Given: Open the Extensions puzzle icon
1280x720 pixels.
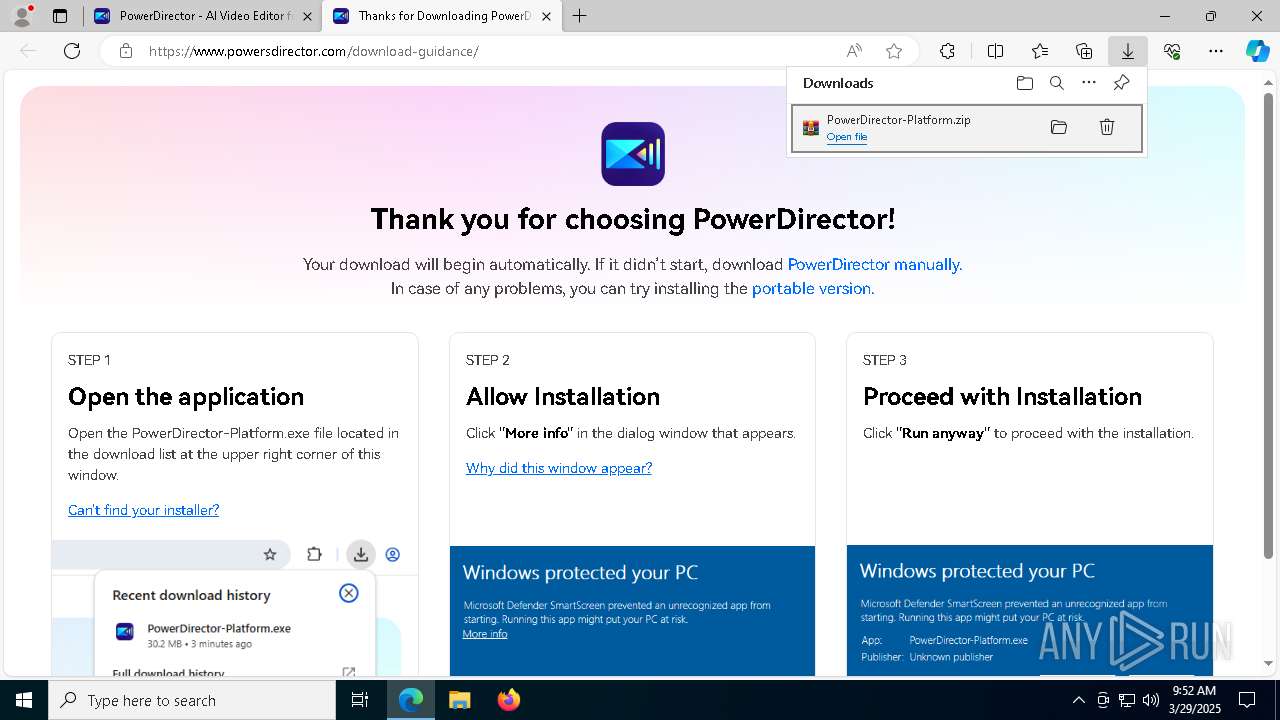Looking at the screenshot, I should pos(947,51).
